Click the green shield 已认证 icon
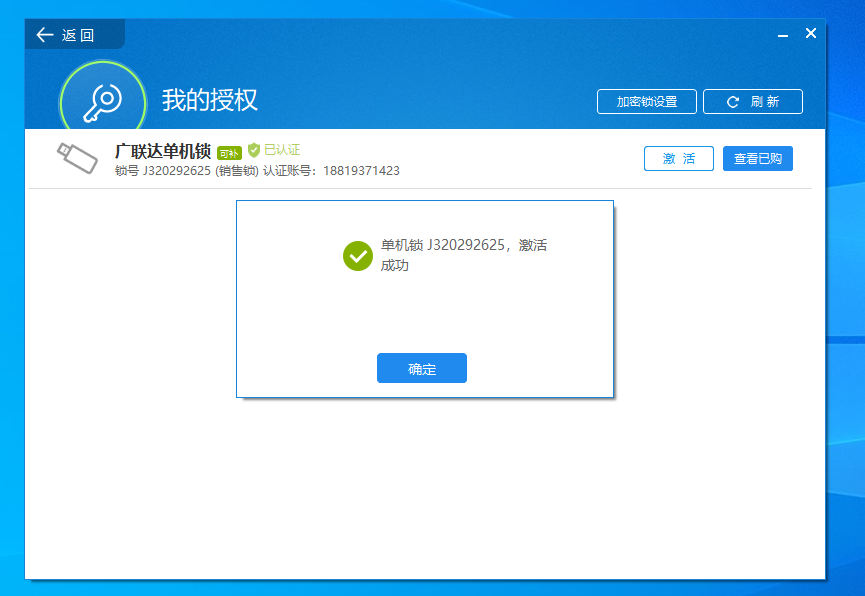This screenshot has width=865, height=596. [x=254, y=150]
